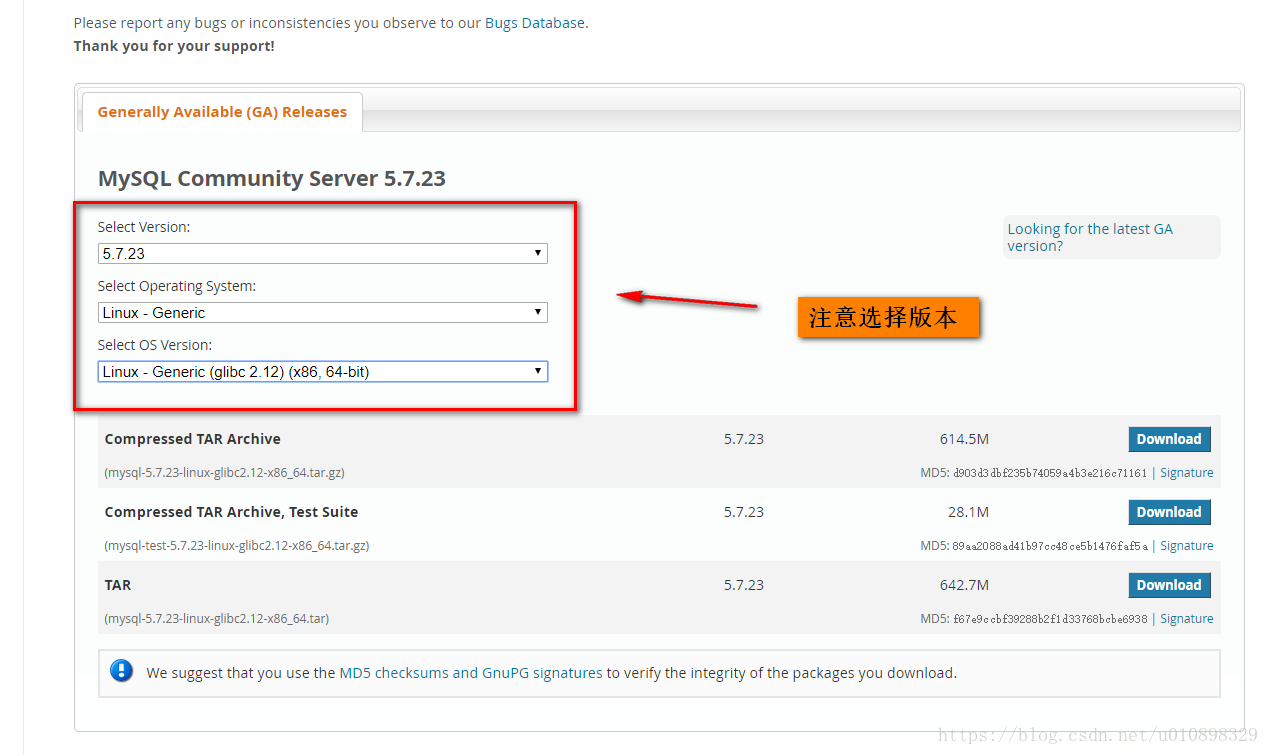Click filename mysql-test-5.7.23-linux-glibc2.12-x86_64.tar.gz
1269x755 pixels.
[237, 546]
